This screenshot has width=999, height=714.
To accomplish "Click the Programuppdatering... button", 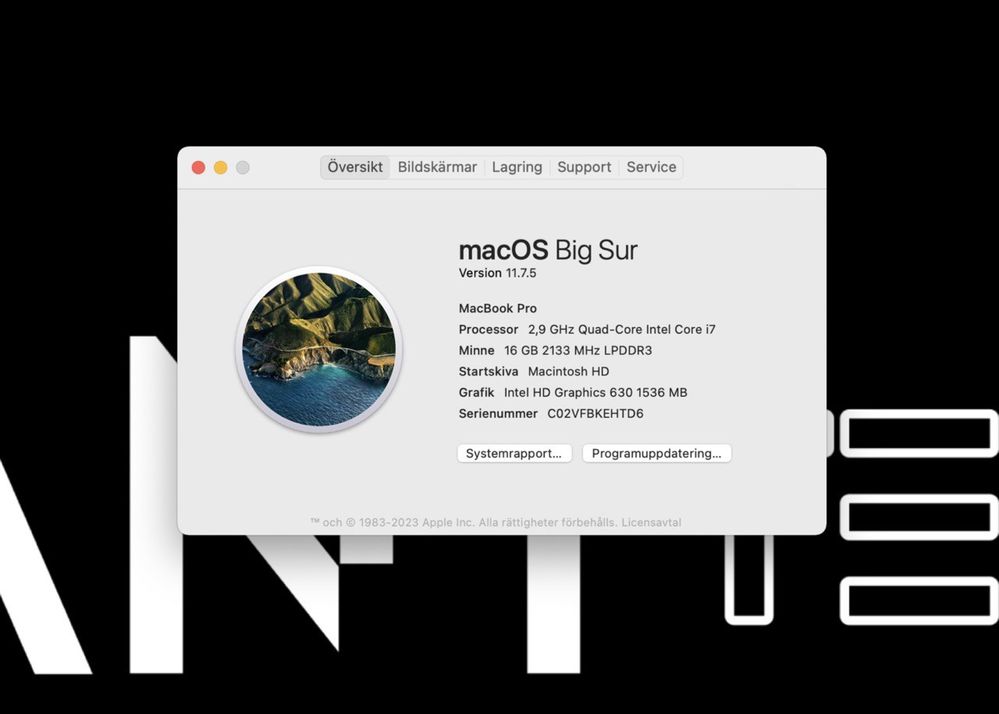I will 656,453.
